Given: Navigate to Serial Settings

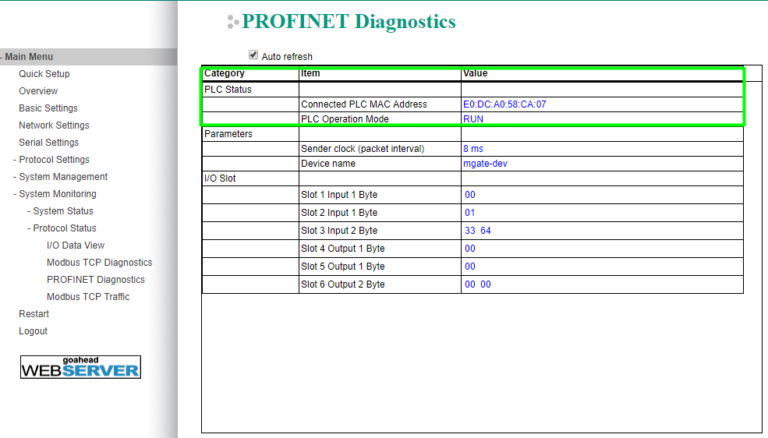Looking at the screenshot, I should tap(49, 142).
